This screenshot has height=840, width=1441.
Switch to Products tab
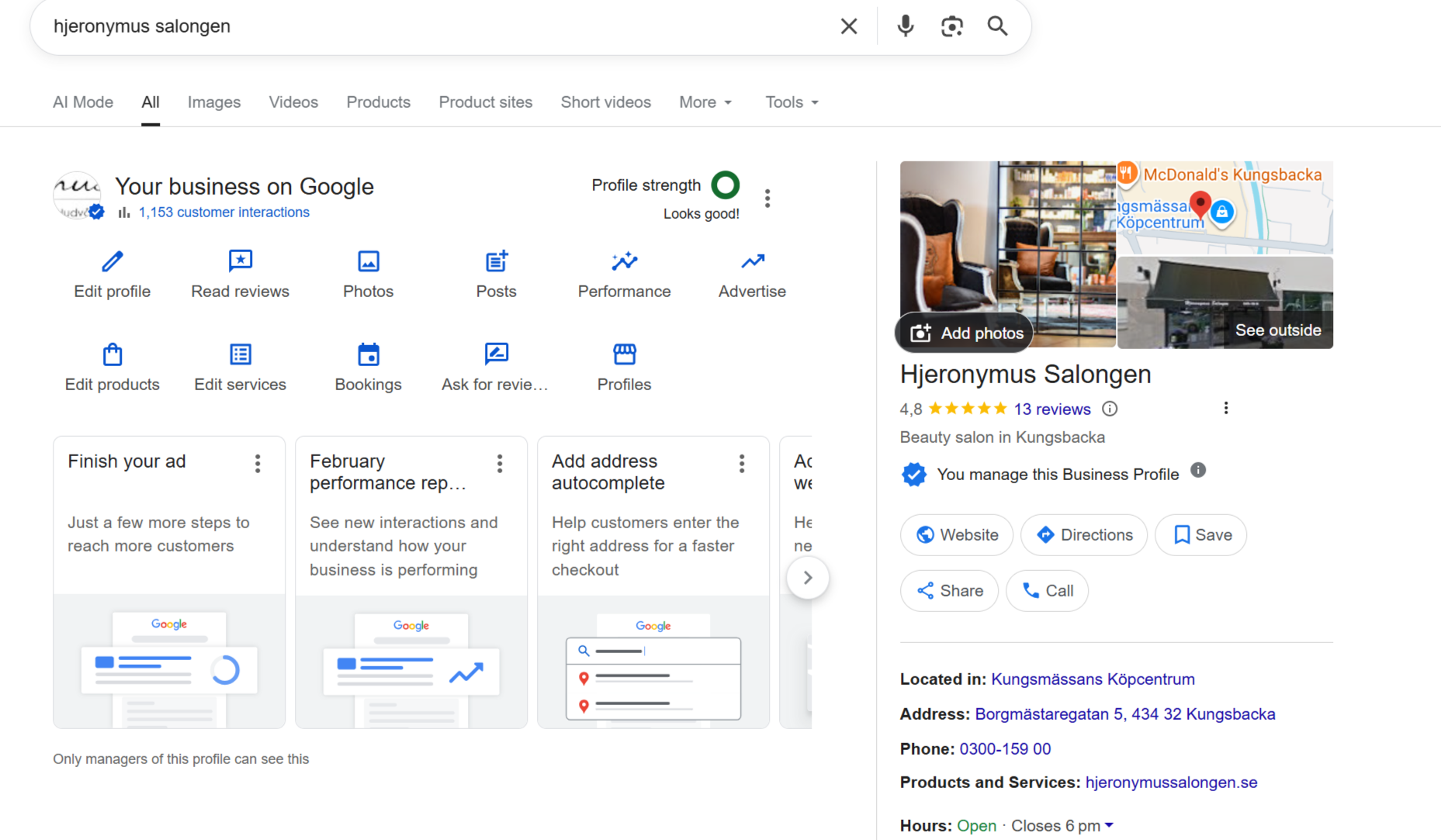click(x=379, y=102)
